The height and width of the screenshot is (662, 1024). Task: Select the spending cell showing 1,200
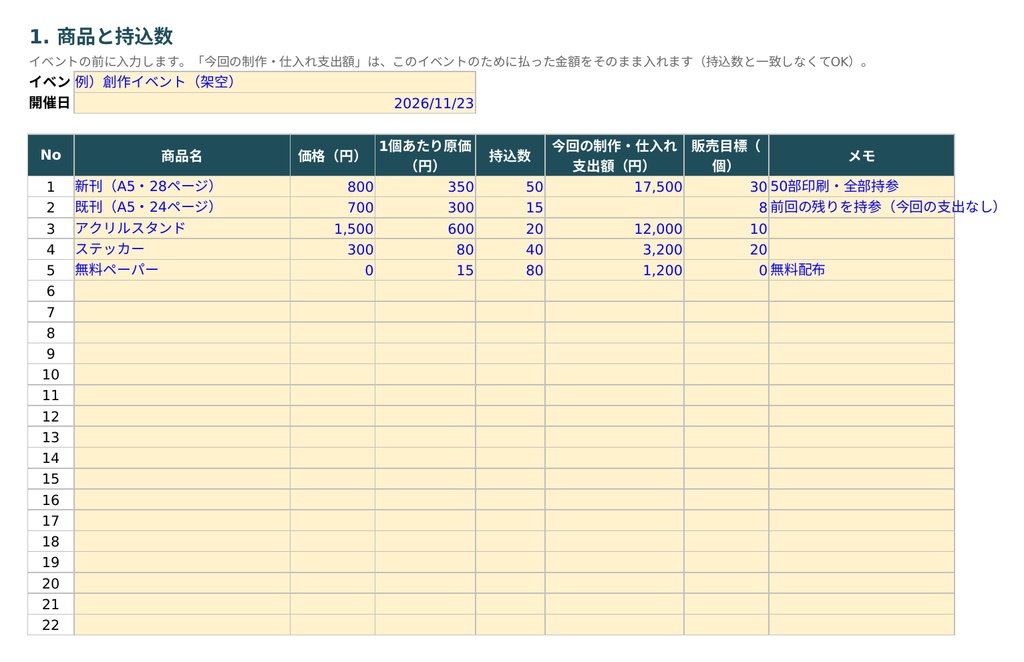coord(615,270)
